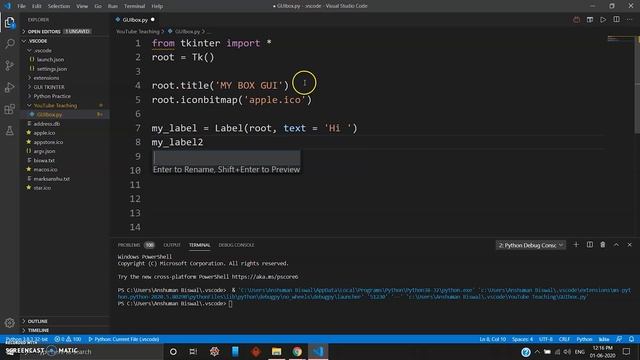640x360 pixels.
Task: Open the File menu
Action: coord(21,6)
